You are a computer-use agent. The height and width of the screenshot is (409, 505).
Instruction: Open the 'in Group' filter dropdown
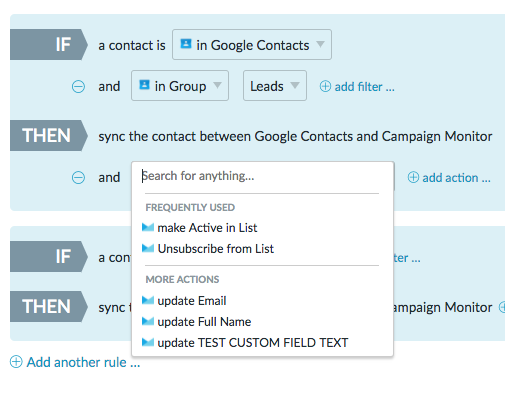180,86
